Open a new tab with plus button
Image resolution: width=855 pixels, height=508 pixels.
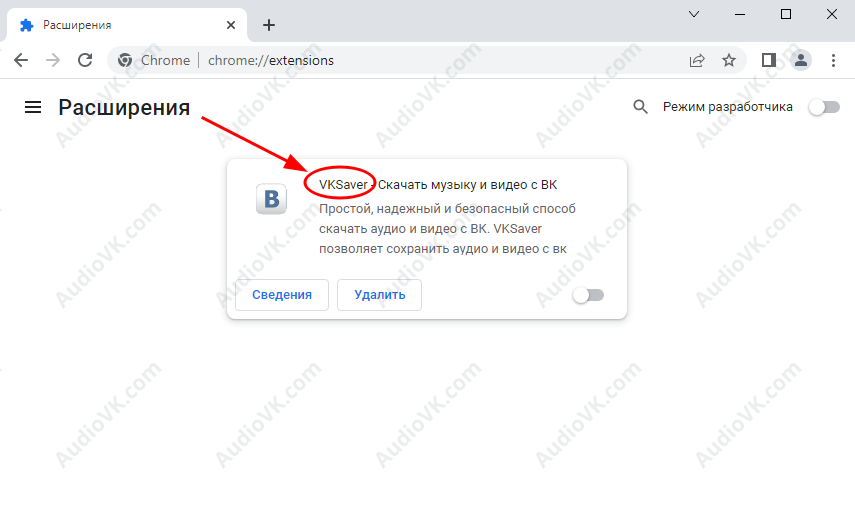coord(269,25)
